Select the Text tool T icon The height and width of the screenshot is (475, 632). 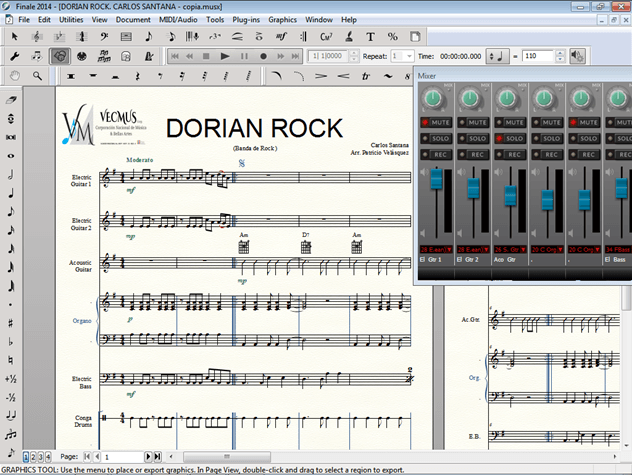(370, 37)
